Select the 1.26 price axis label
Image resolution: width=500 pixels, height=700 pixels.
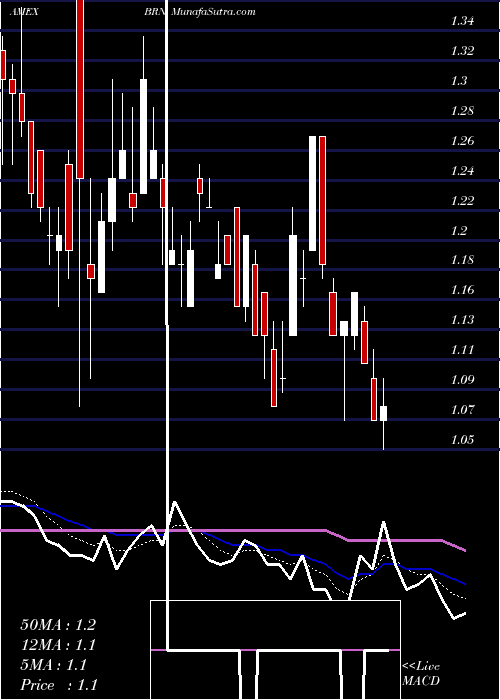(462, 141)
